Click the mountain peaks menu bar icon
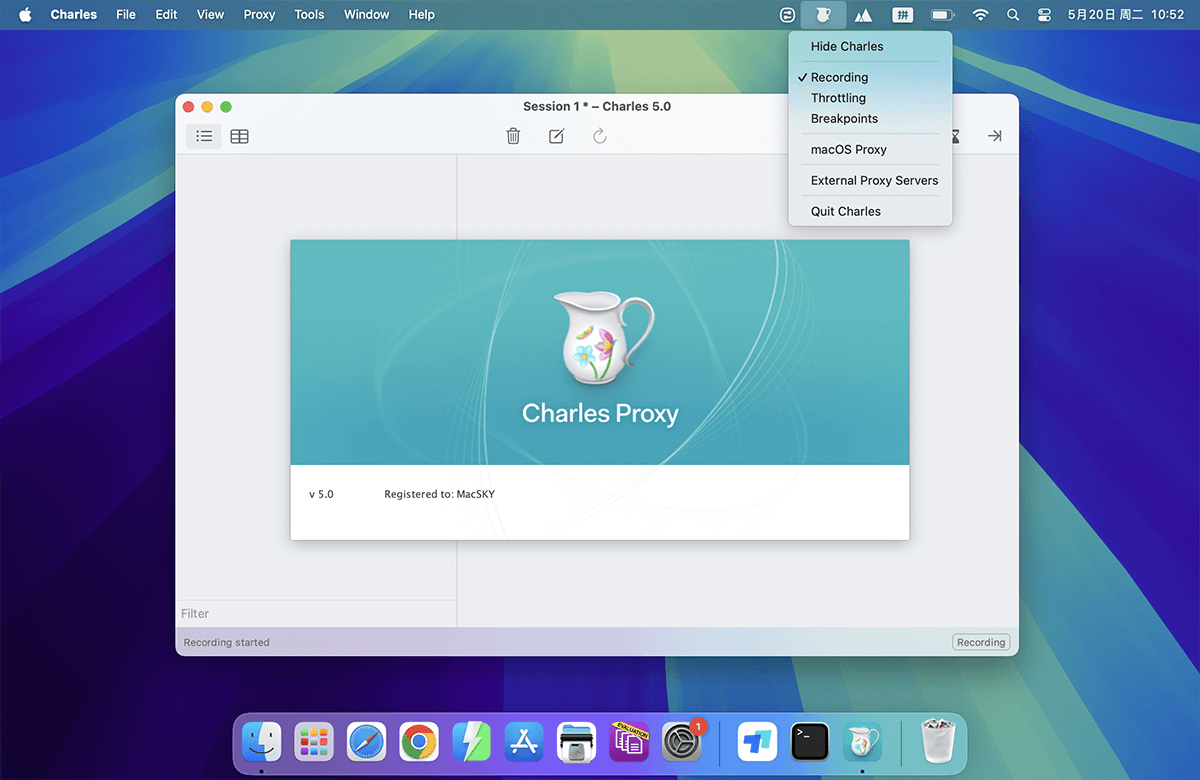The image size is (1200, 780). (x=863, y=15)
